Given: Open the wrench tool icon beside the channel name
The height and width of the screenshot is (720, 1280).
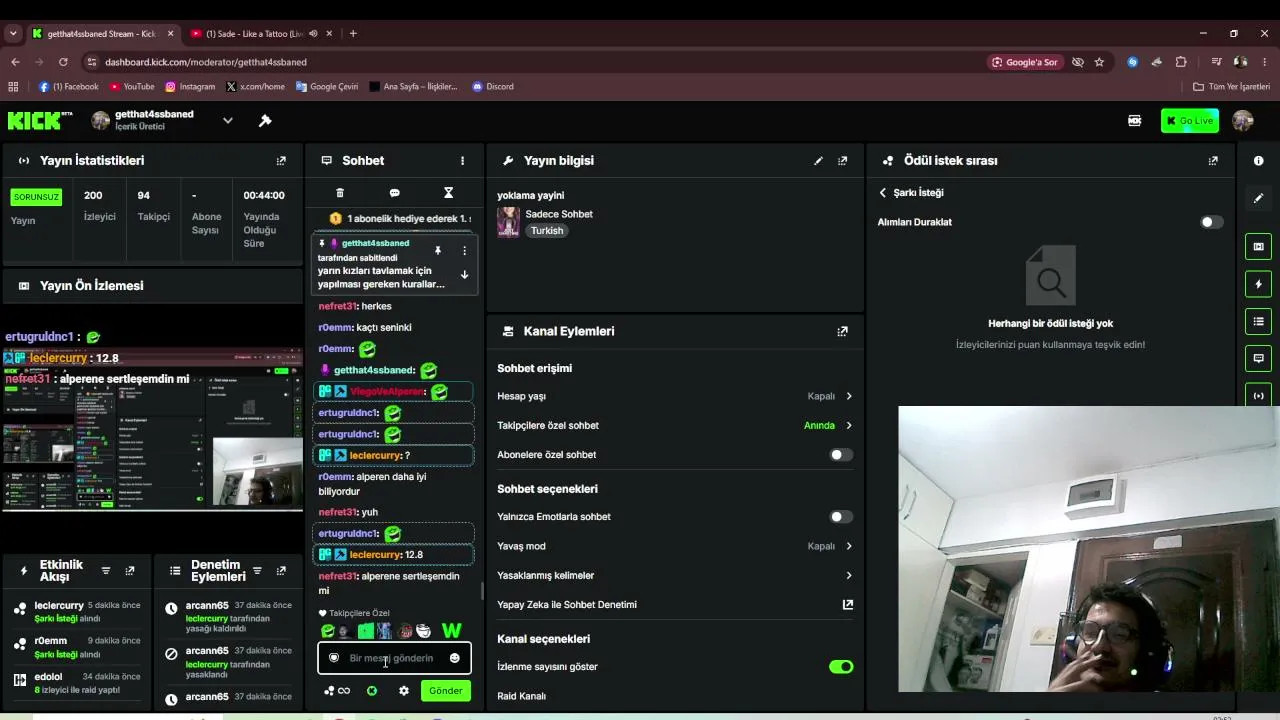Looking at the screenshot, I should 265,121.
